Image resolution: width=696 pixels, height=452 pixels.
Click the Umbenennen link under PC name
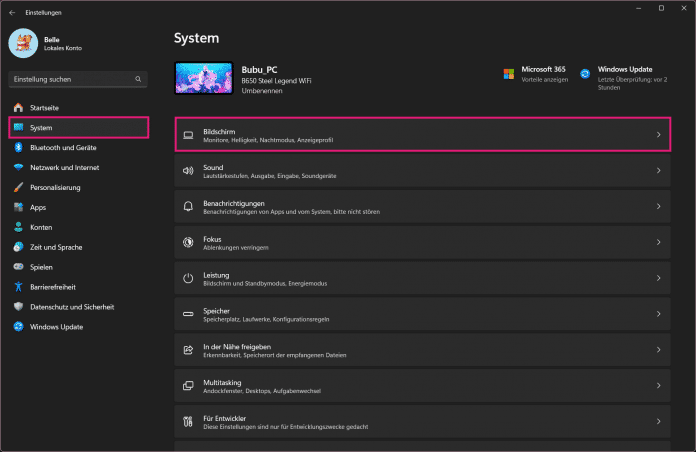pyautogui.click(x=261, y=90)
